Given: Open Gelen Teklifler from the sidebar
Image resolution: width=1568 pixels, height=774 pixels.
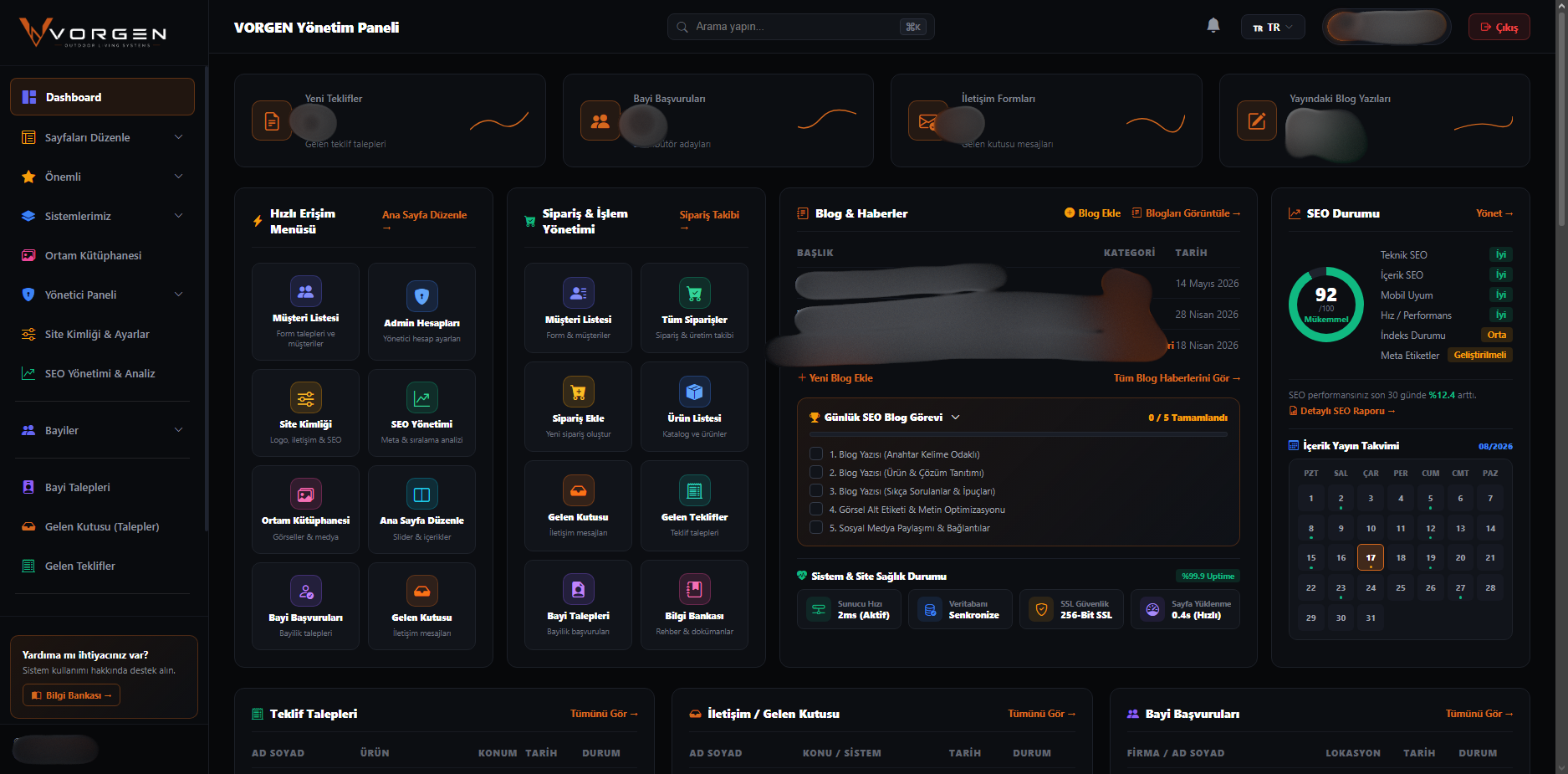Looking at the screenshot, I should coord(102,566).
